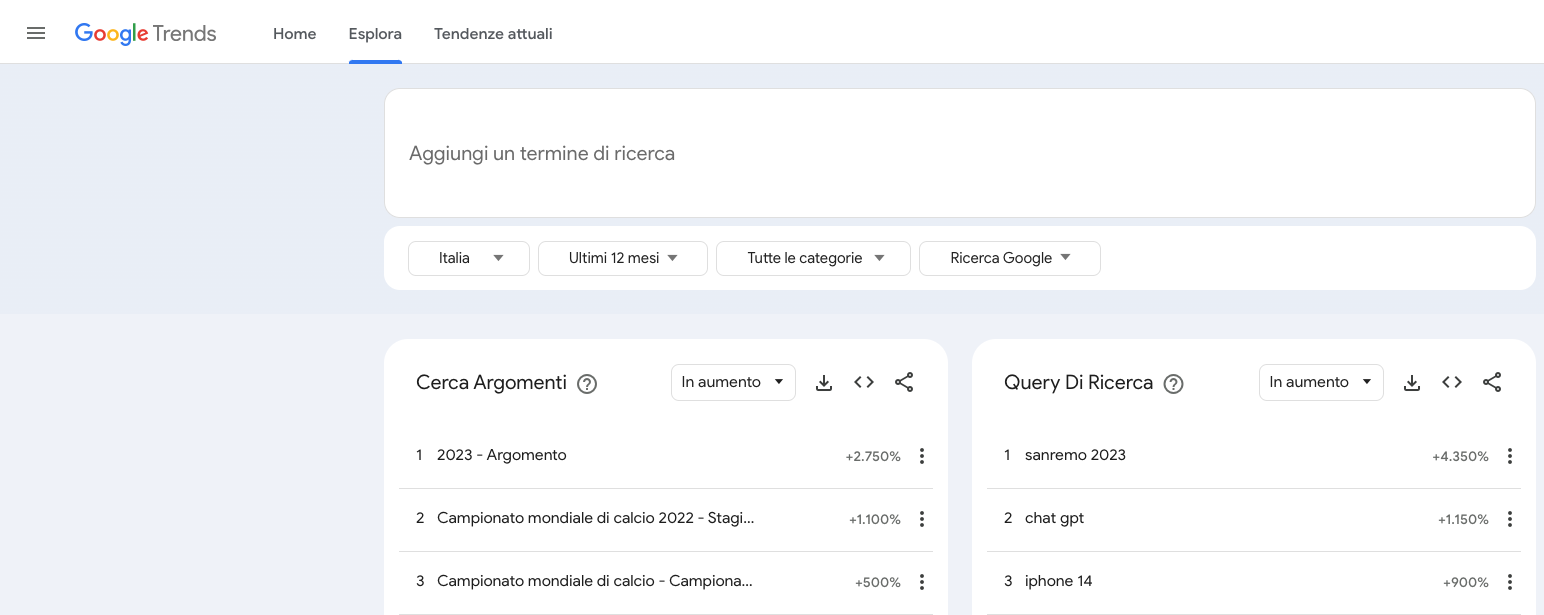This screenshot has width=1544, height=615.
Task: Share the Query Di Ricerca results
Action: coord(1492,382)
